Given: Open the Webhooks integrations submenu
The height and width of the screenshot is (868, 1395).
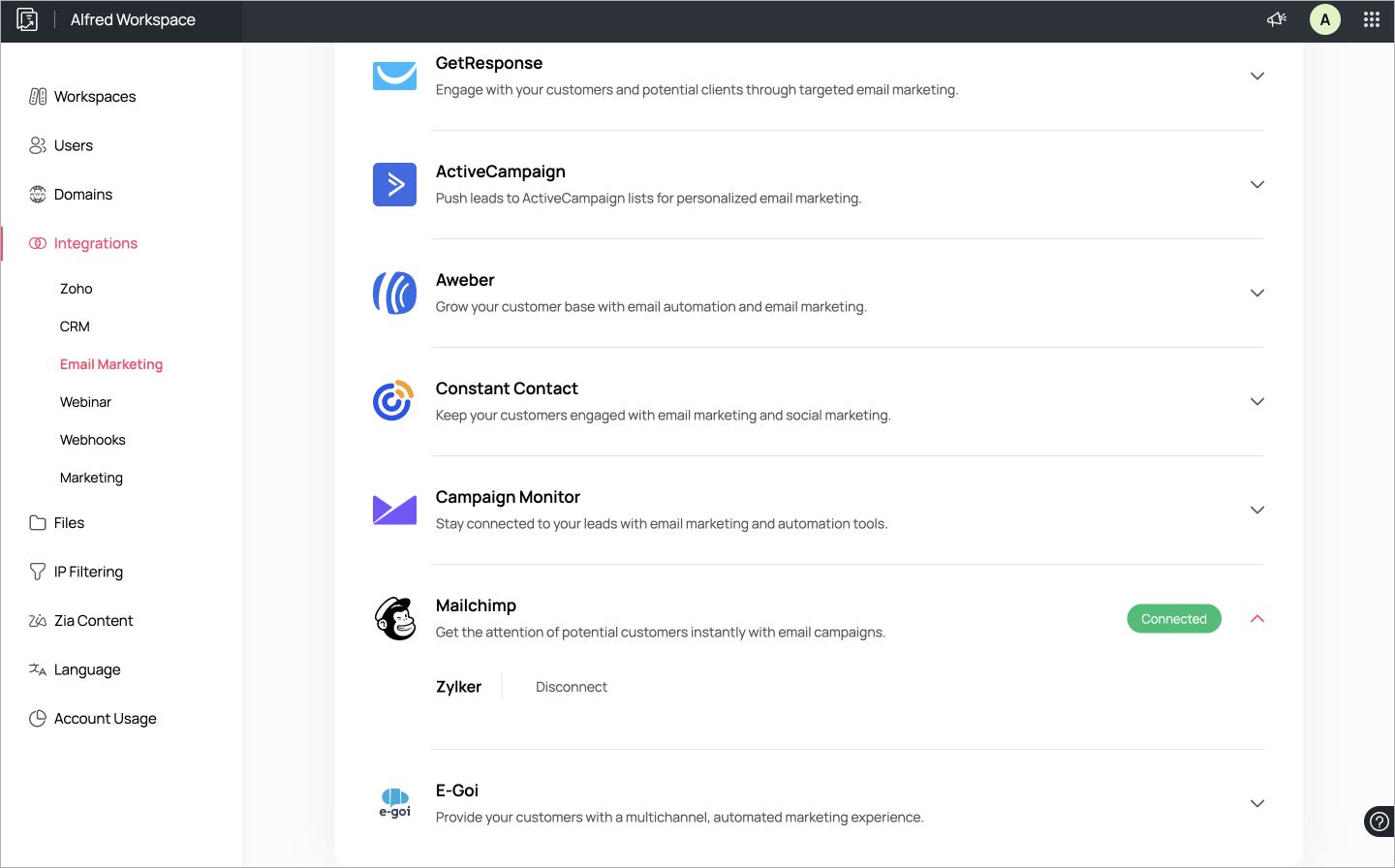Looking at the screenshot, I should (93, 440).
